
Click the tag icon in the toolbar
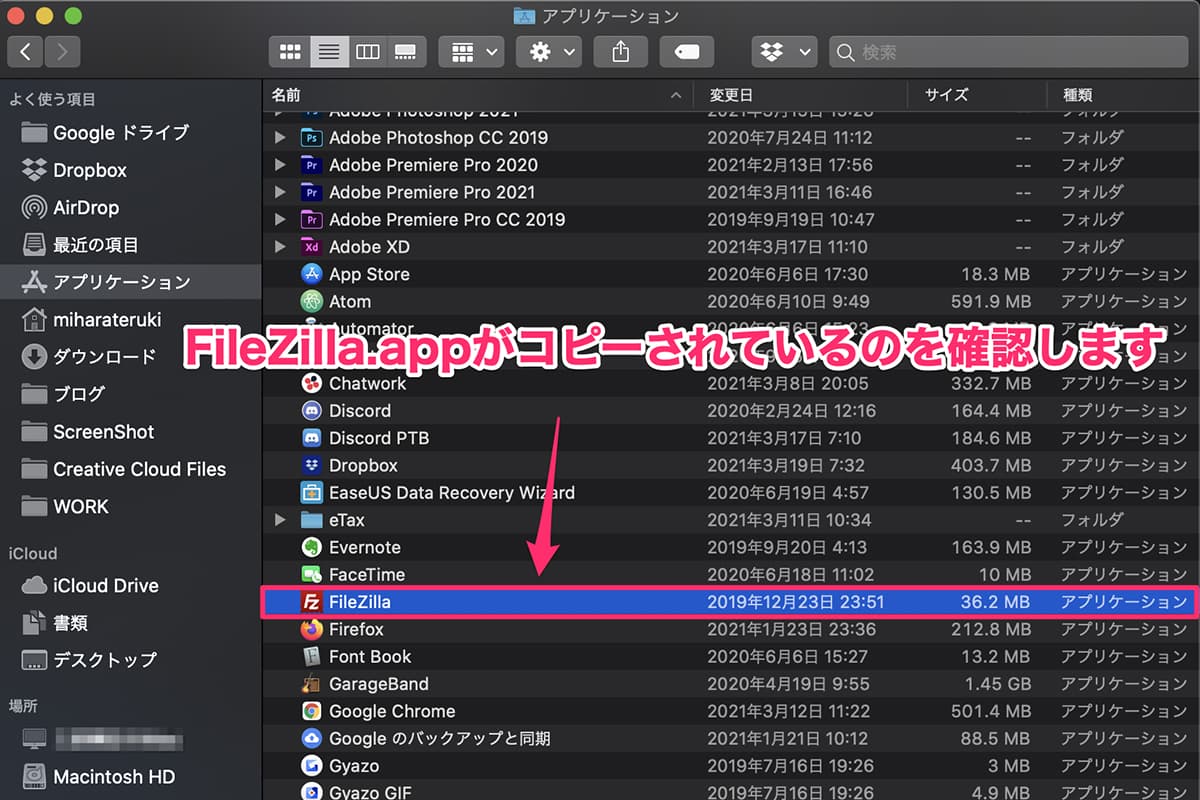(687, 52)
